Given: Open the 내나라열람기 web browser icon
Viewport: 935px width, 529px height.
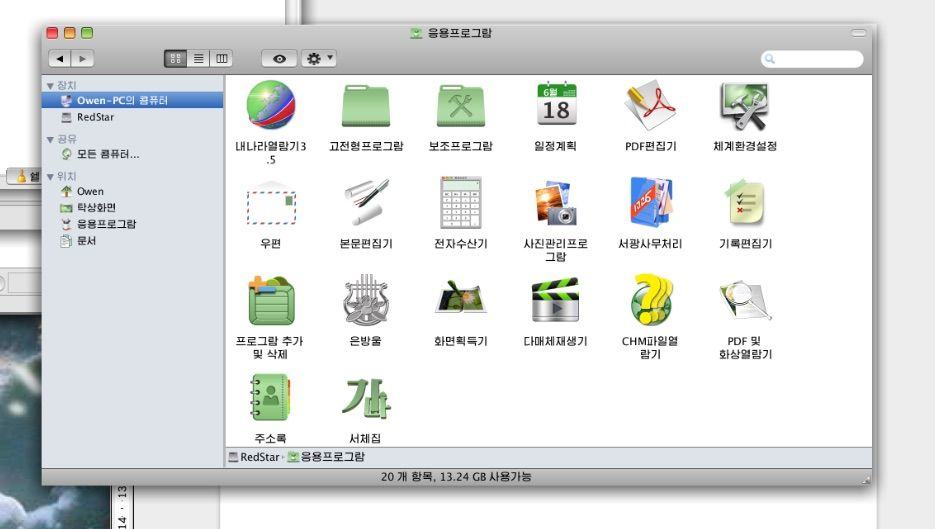Looking at the screenshot, I should pyautogui.click(x=263, y=105).
